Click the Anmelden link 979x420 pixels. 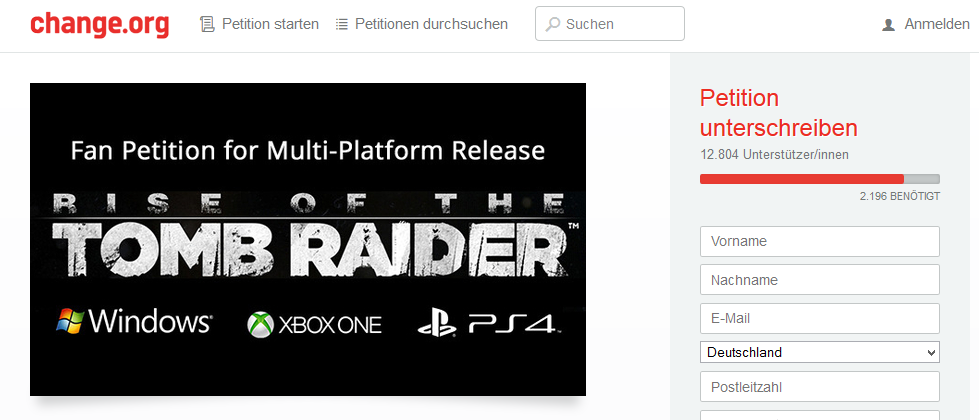click(x=937, y=25)
